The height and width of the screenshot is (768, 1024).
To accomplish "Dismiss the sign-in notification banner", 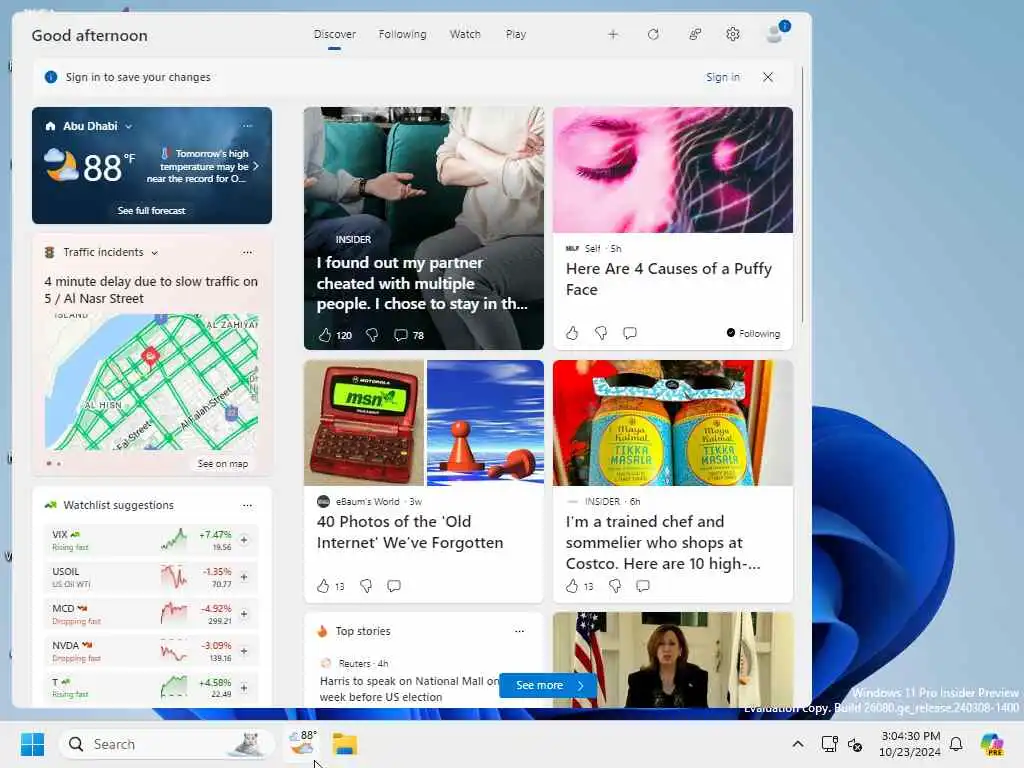I will point(768,77).
